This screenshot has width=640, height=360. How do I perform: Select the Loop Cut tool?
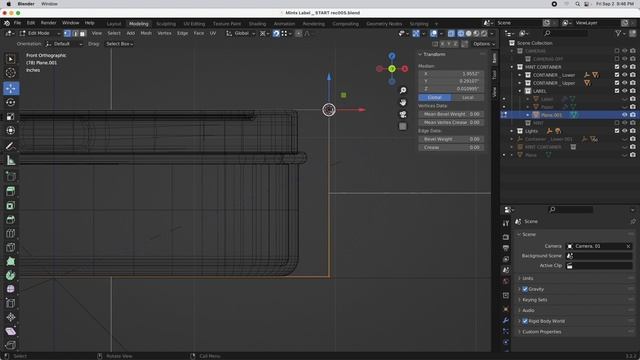pyautogui.click(x=11, y=233)
